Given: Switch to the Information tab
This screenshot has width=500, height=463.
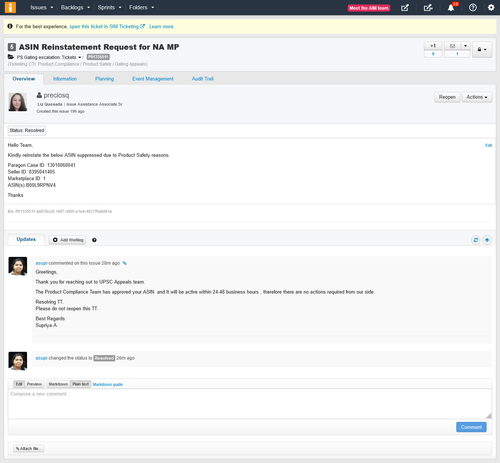Looking at the screenshot, I should tap(65, 79).
